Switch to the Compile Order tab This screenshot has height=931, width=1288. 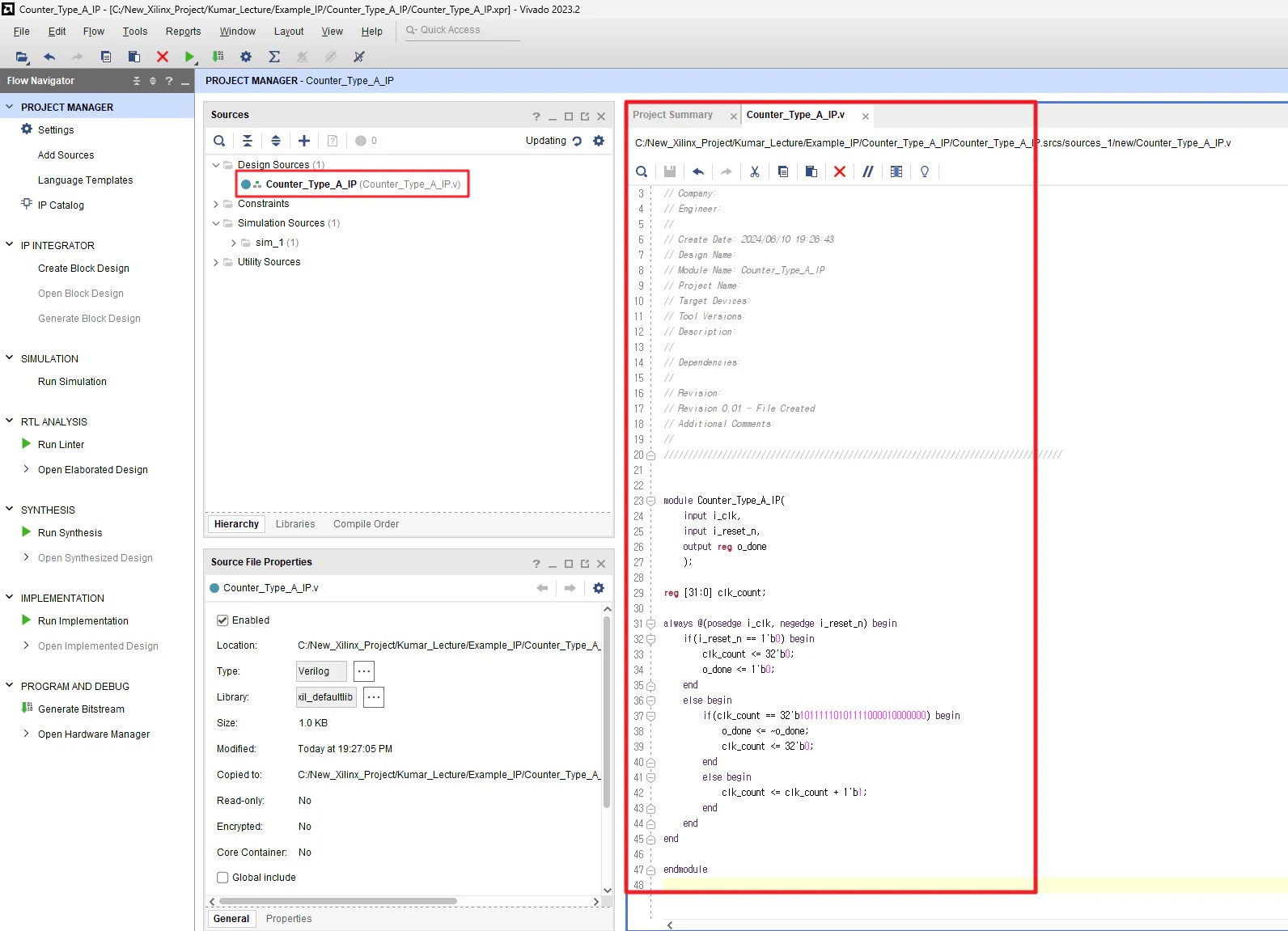pyautogui.click(x=366, y=524)
